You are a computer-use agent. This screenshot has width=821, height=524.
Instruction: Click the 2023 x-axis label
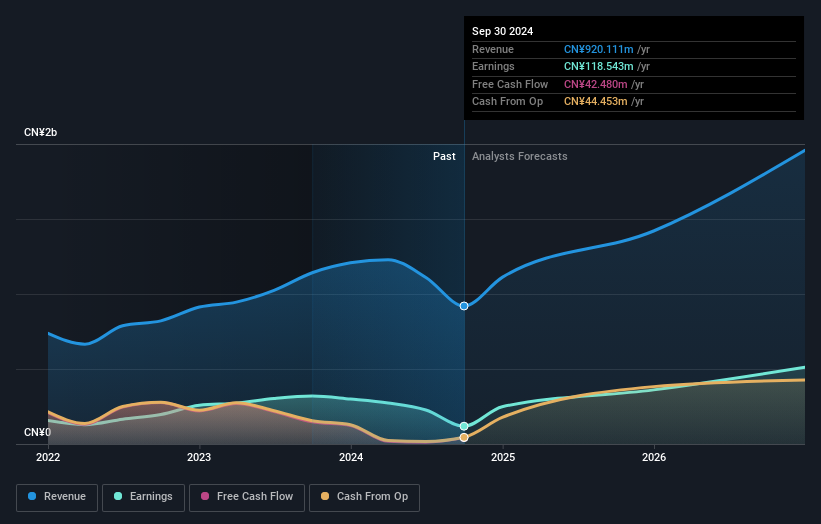point(199,457)
